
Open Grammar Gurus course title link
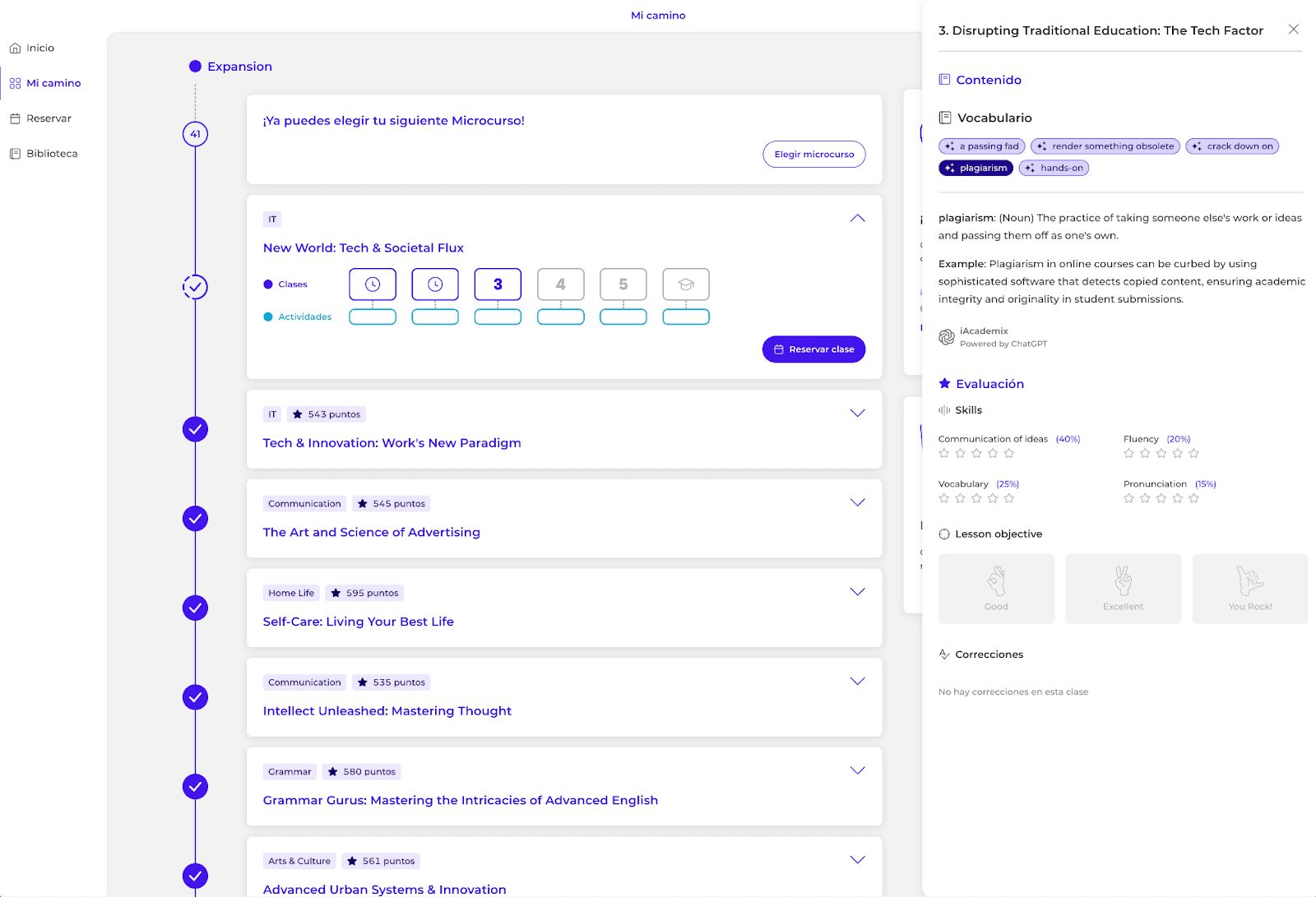click(461, 801)
